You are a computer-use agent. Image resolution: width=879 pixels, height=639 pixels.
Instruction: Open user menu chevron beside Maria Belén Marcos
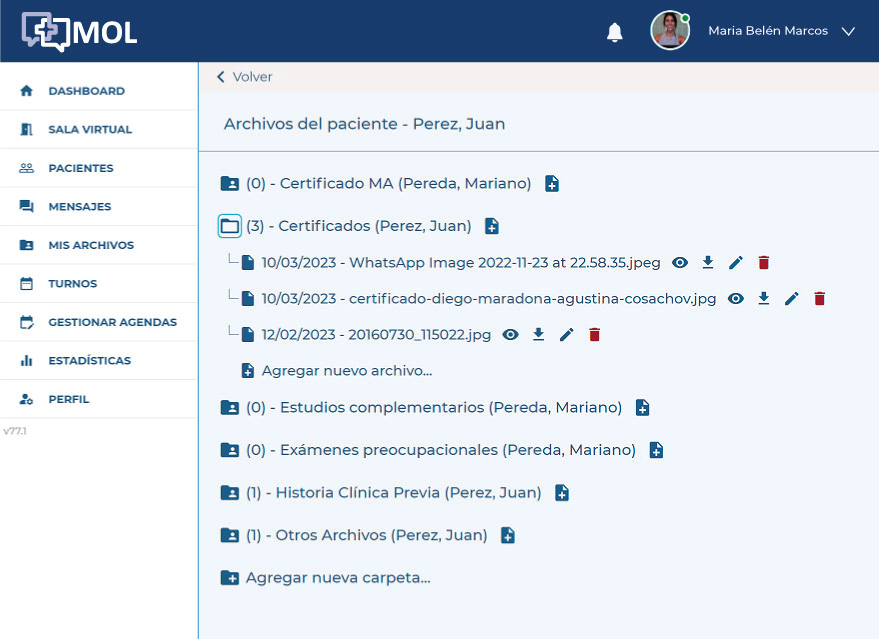pos(848,31)
